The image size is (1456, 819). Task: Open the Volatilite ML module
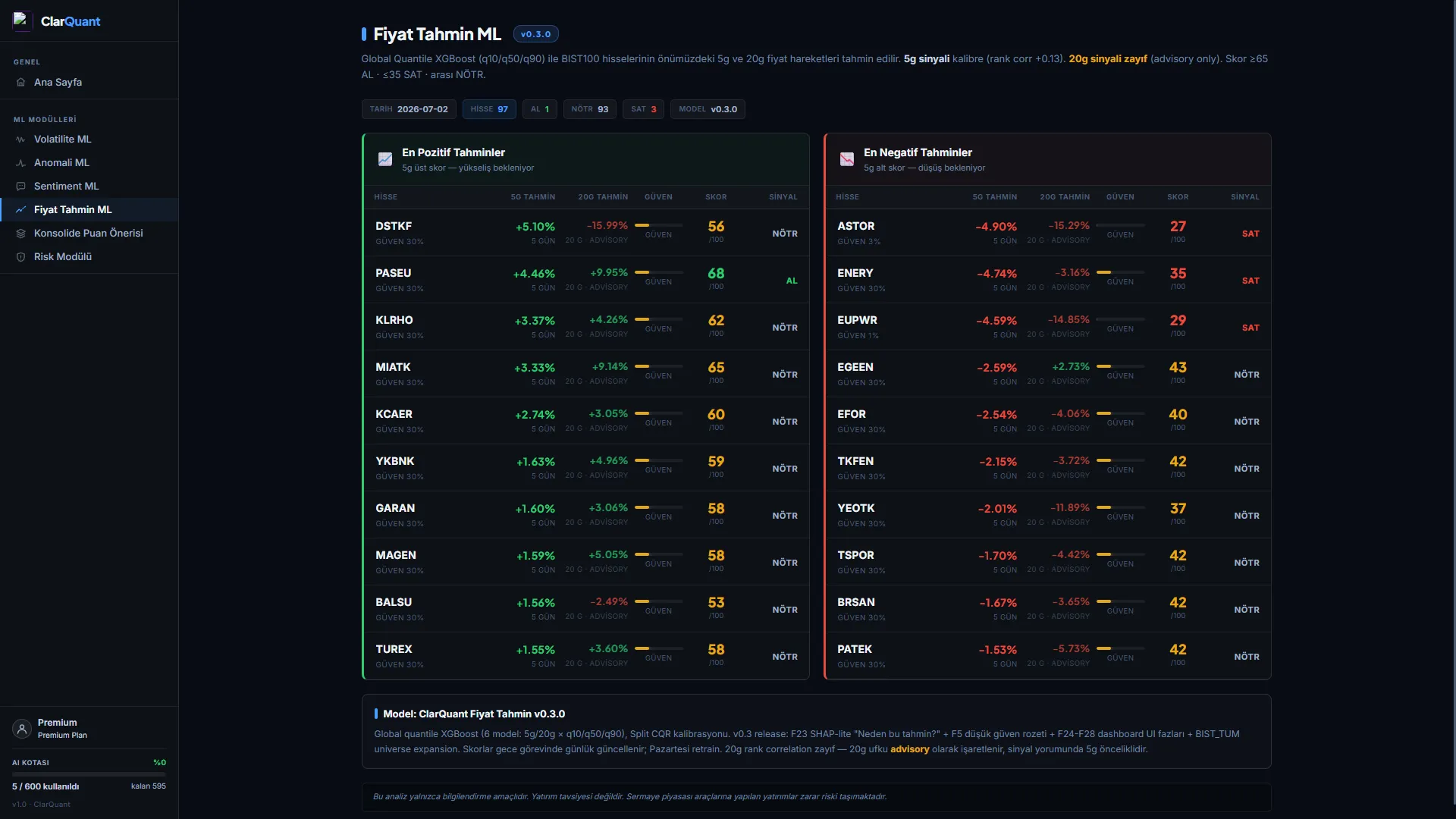(89, 140)
